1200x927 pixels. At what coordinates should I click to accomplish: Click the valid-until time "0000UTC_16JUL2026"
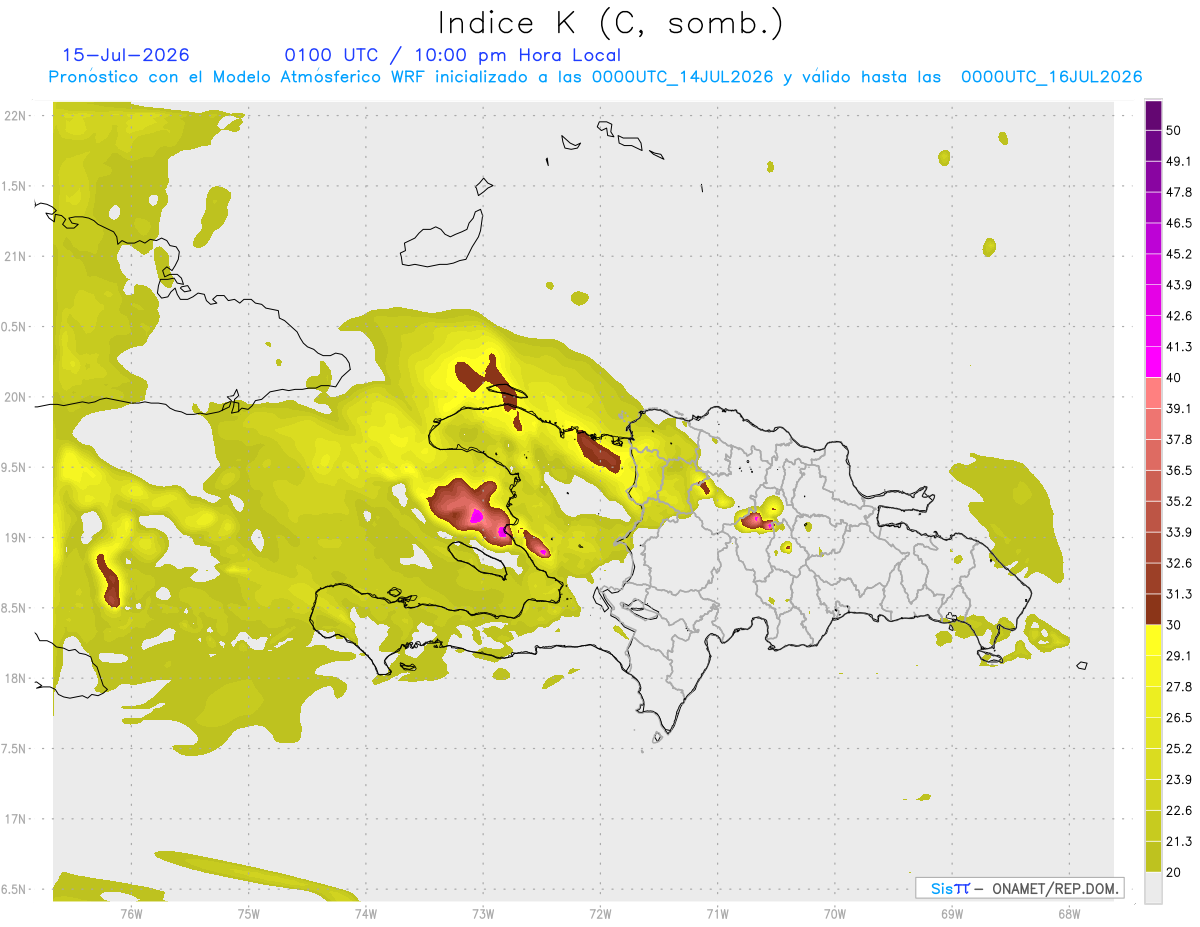(1051, 77)
